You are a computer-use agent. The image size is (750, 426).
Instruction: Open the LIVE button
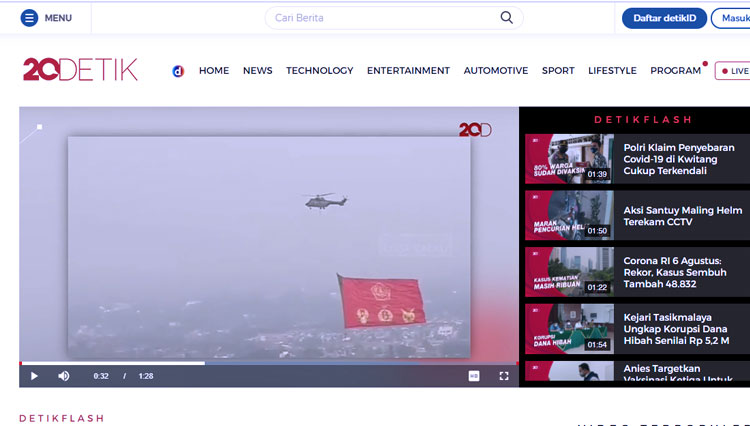pyautogui.click(x=733, y=71)
